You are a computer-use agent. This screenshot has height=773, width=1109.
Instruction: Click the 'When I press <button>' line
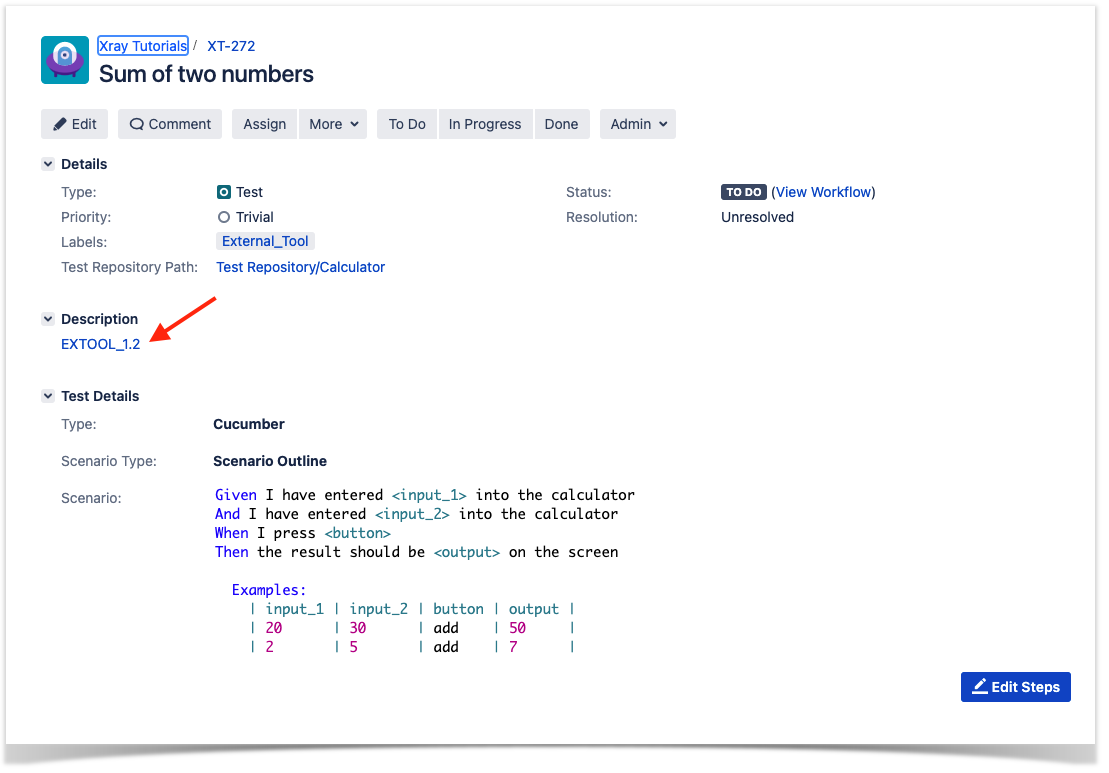pos(303,533)
